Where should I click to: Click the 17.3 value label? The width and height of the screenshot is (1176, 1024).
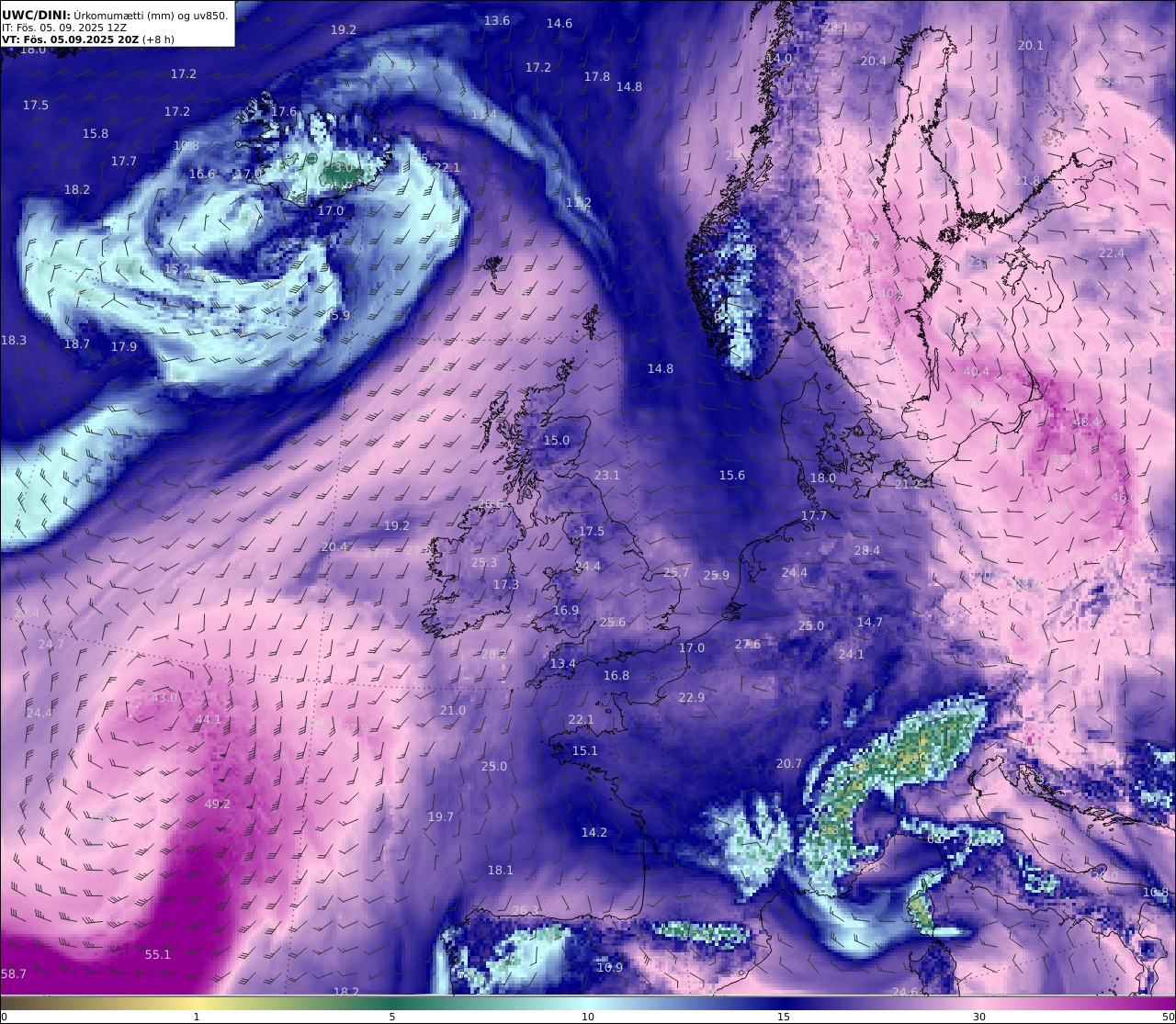point(506,584)
